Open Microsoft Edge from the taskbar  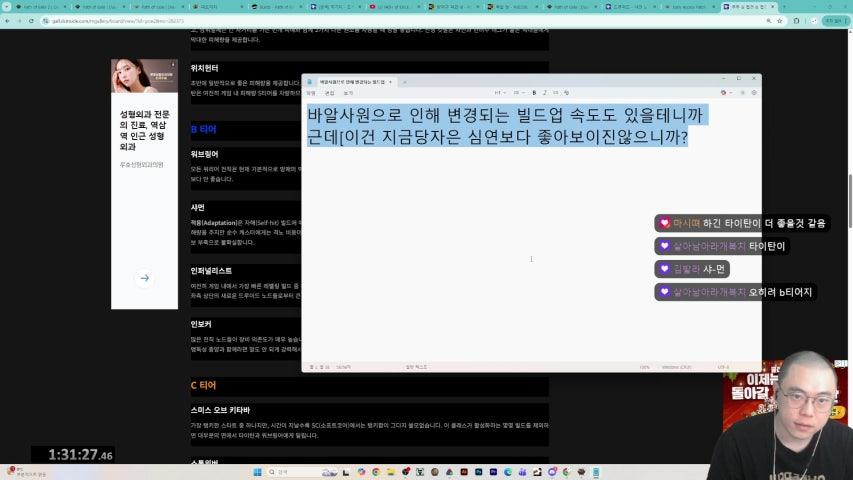tap(508, 472)
